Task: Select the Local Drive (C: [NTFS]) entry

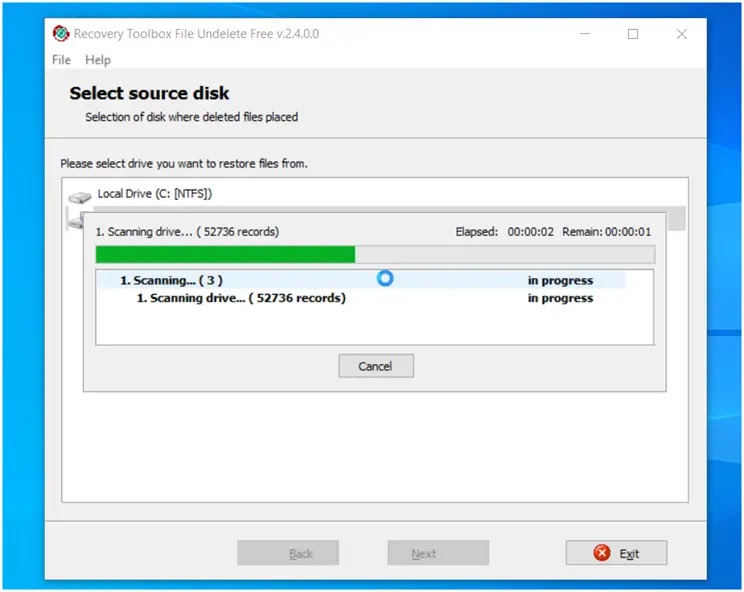Action: [x=155, y=194]
